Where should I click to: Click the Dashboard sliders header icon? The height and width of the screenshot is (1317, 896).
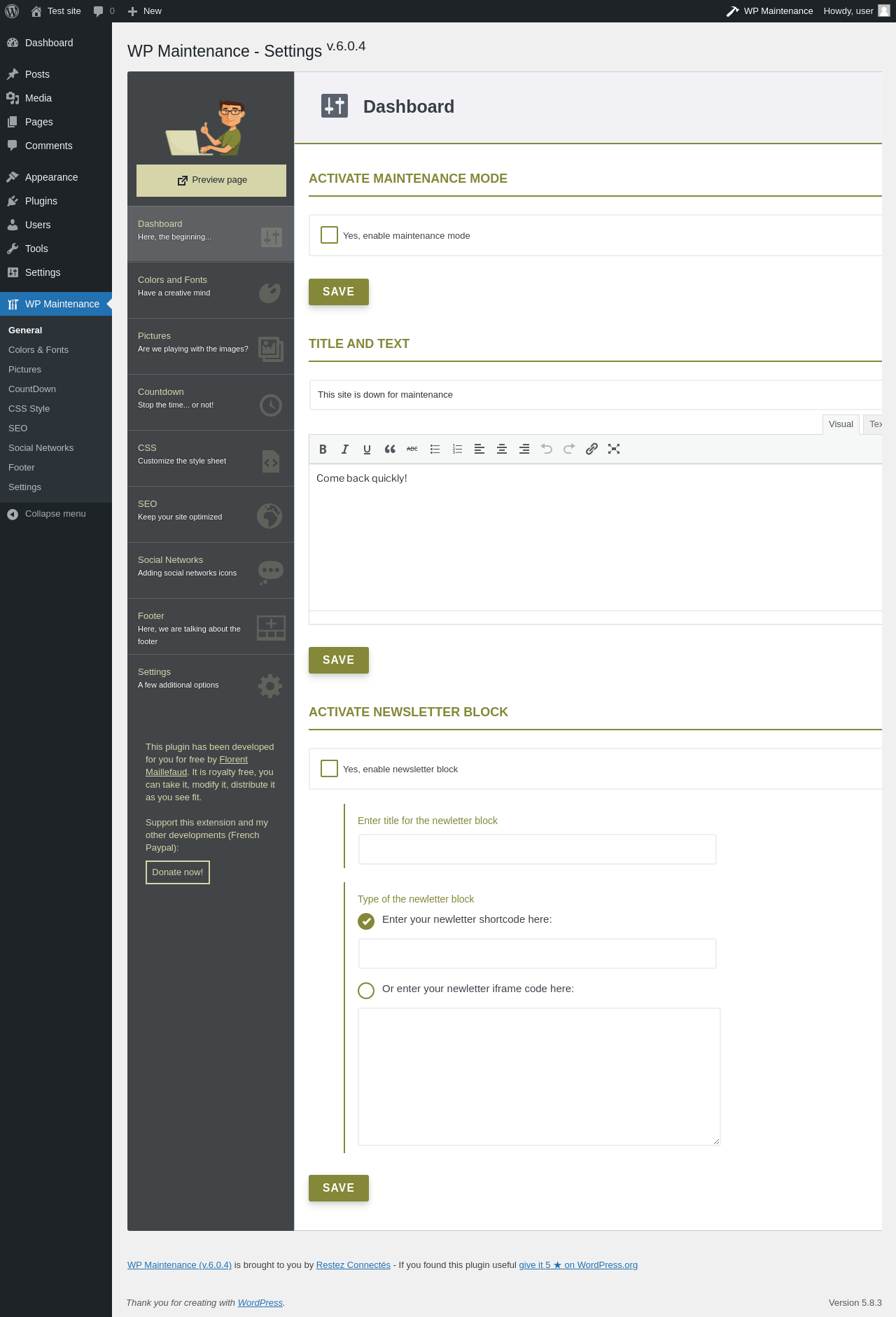point(335,106)
